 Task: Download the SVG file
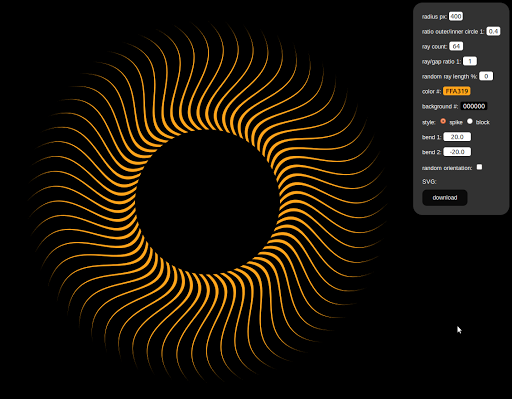[x=445, y=198]
